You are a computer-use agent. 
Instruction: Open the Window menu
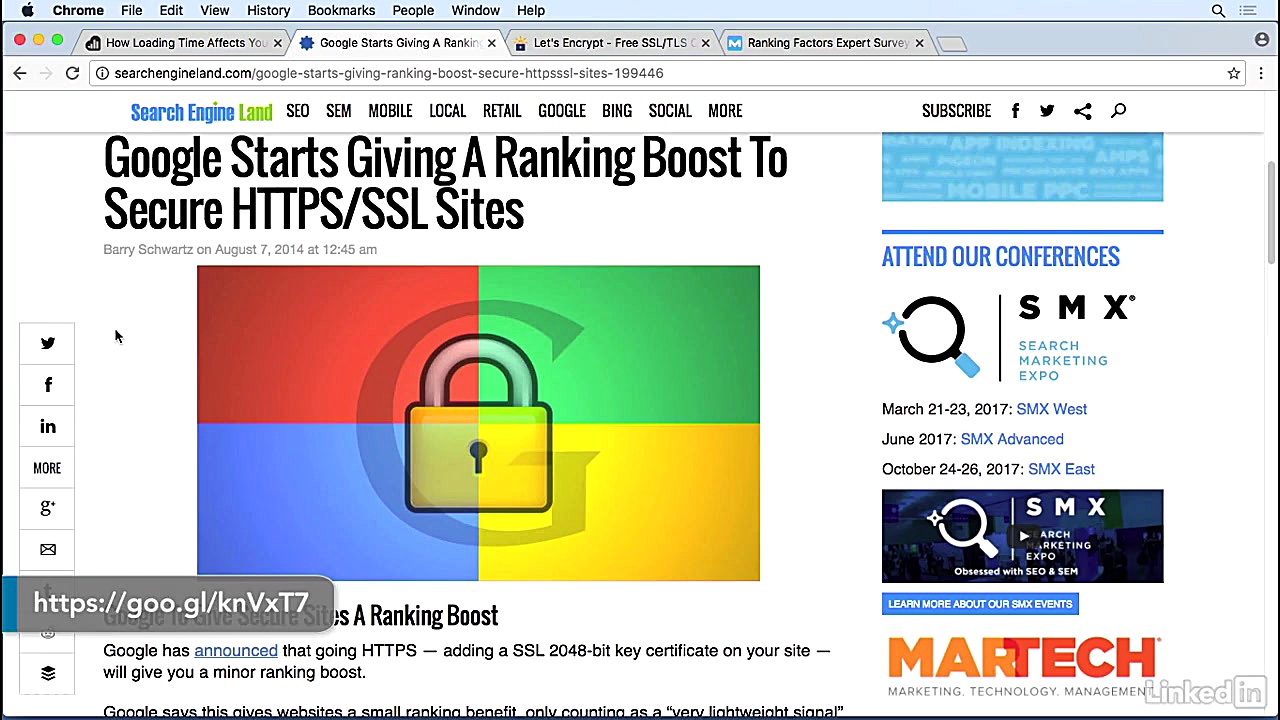[x=475, y=10]
